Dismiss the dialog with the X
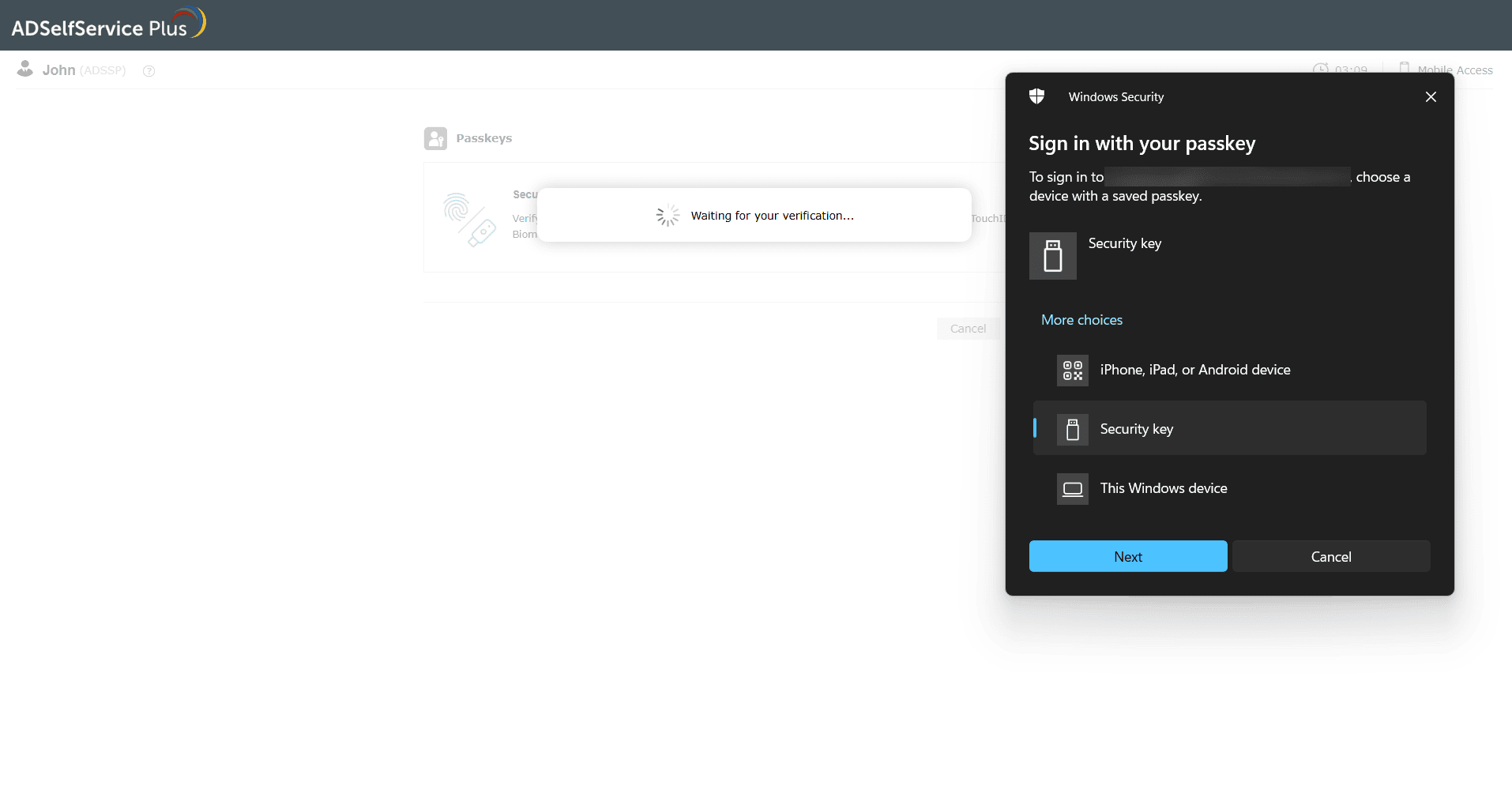The height and width of the screenshot is (809, 1512). coord(1430,96)
